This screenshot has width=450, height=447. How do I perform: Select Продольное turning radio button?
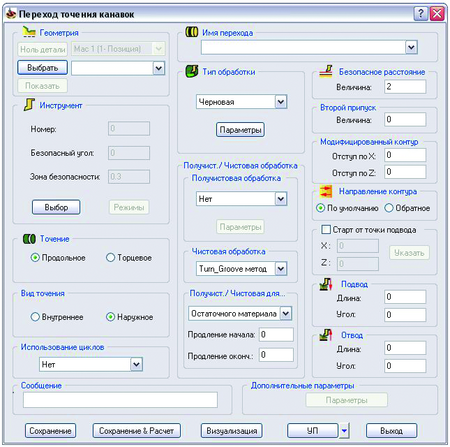(35, 258)
